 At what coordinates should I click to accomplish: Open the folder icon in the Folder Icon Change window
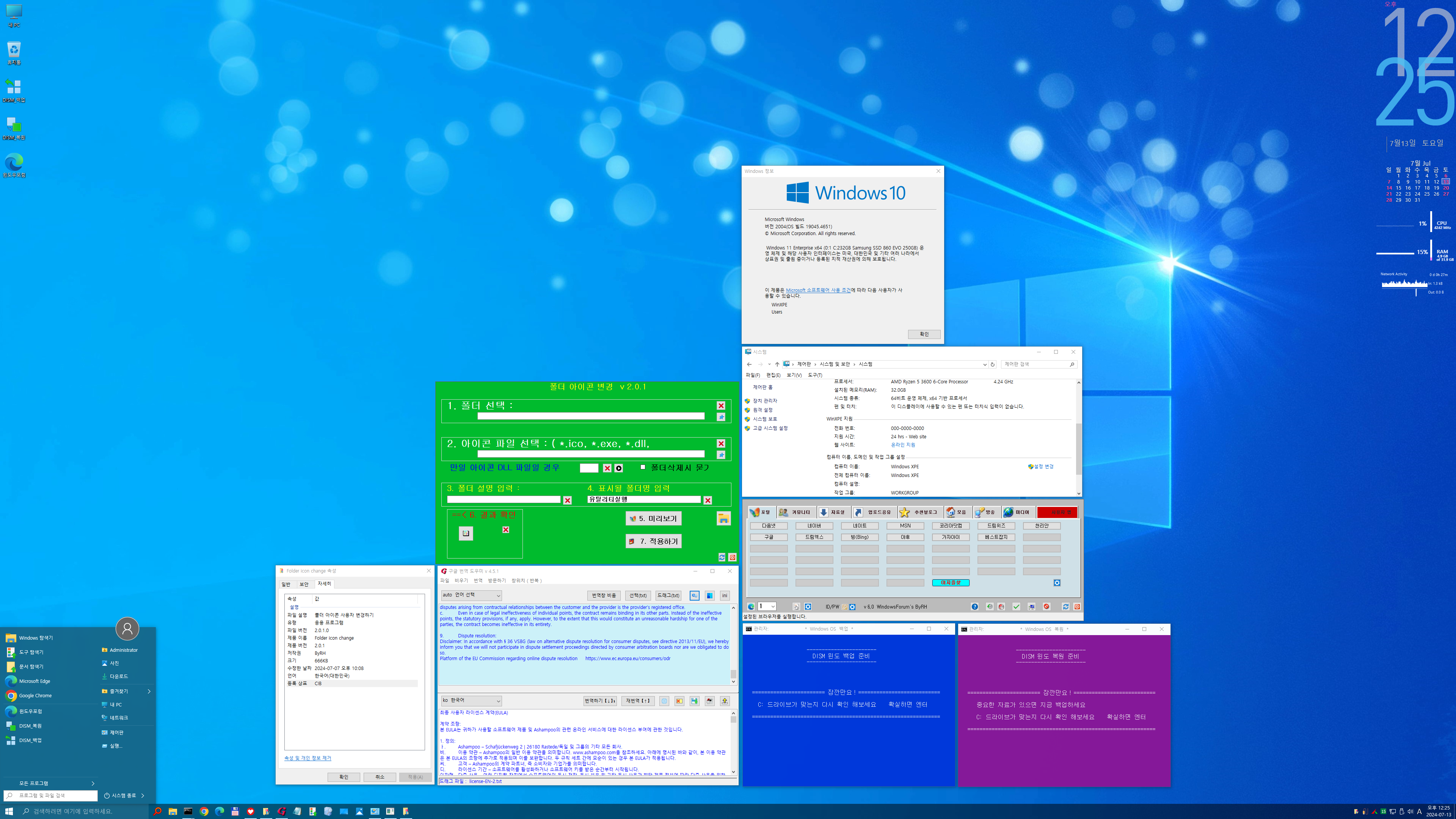point(723,518)
